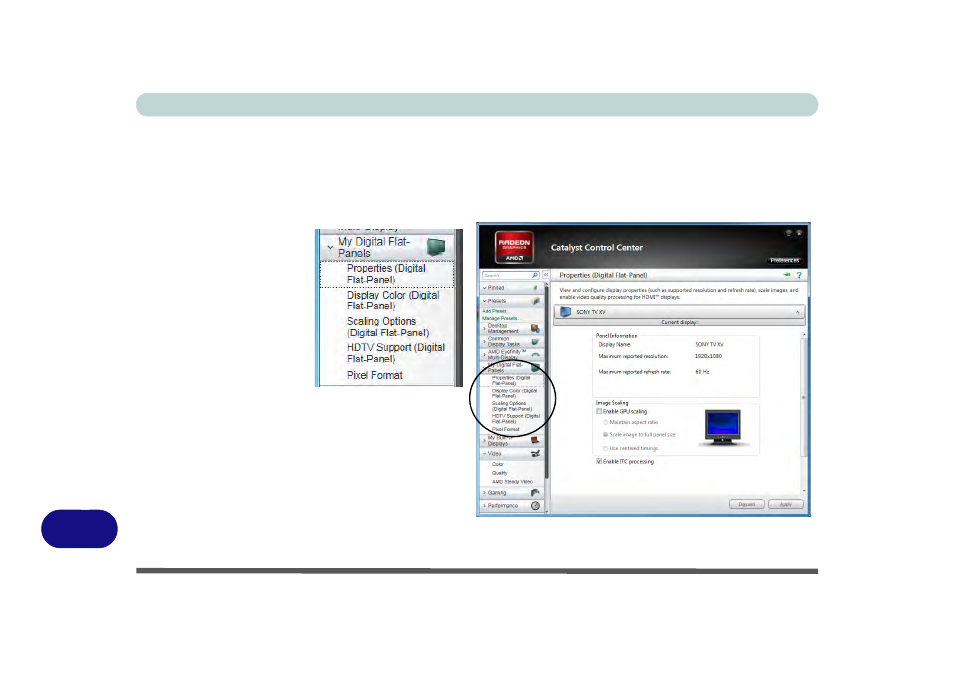This screenshot has width=954, height=673.
Task: Collapse the Pinned section in sidebar
Action: pyautogui.click(x=484, y=288)
